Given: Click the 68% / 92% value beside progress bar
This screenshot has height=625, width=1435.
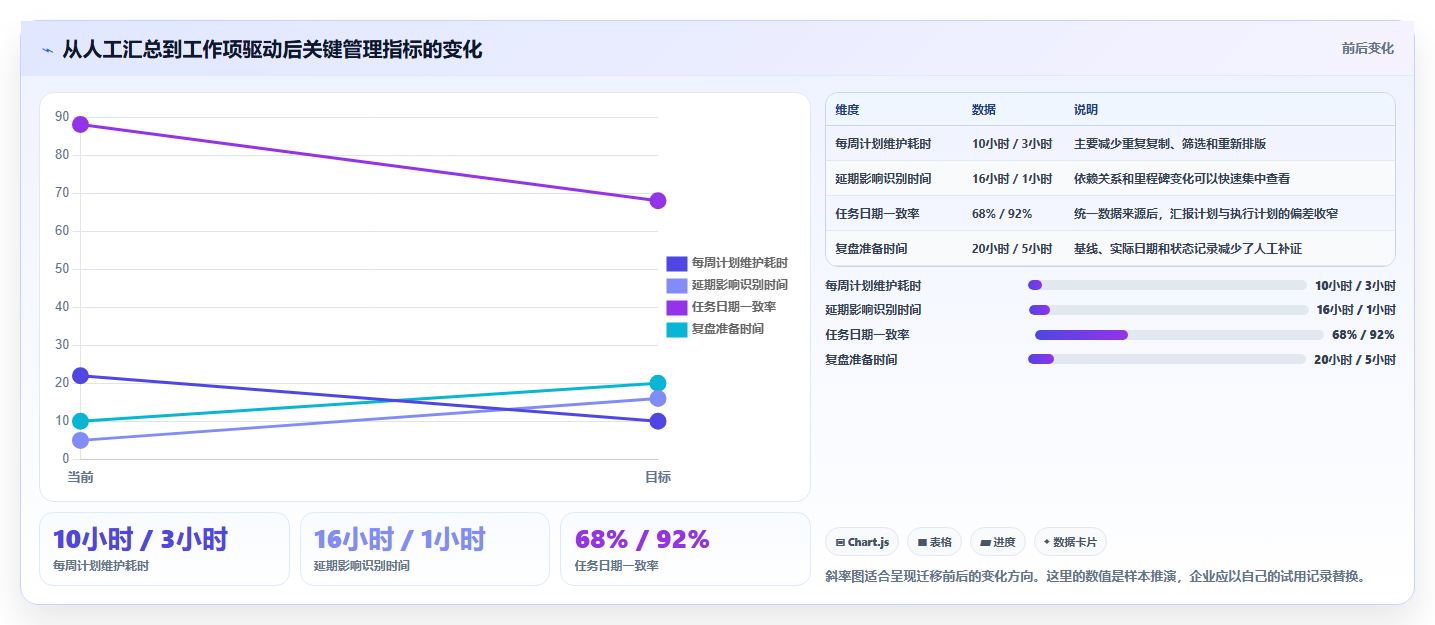Looking at the screenshot, I should pos(1363,335).
